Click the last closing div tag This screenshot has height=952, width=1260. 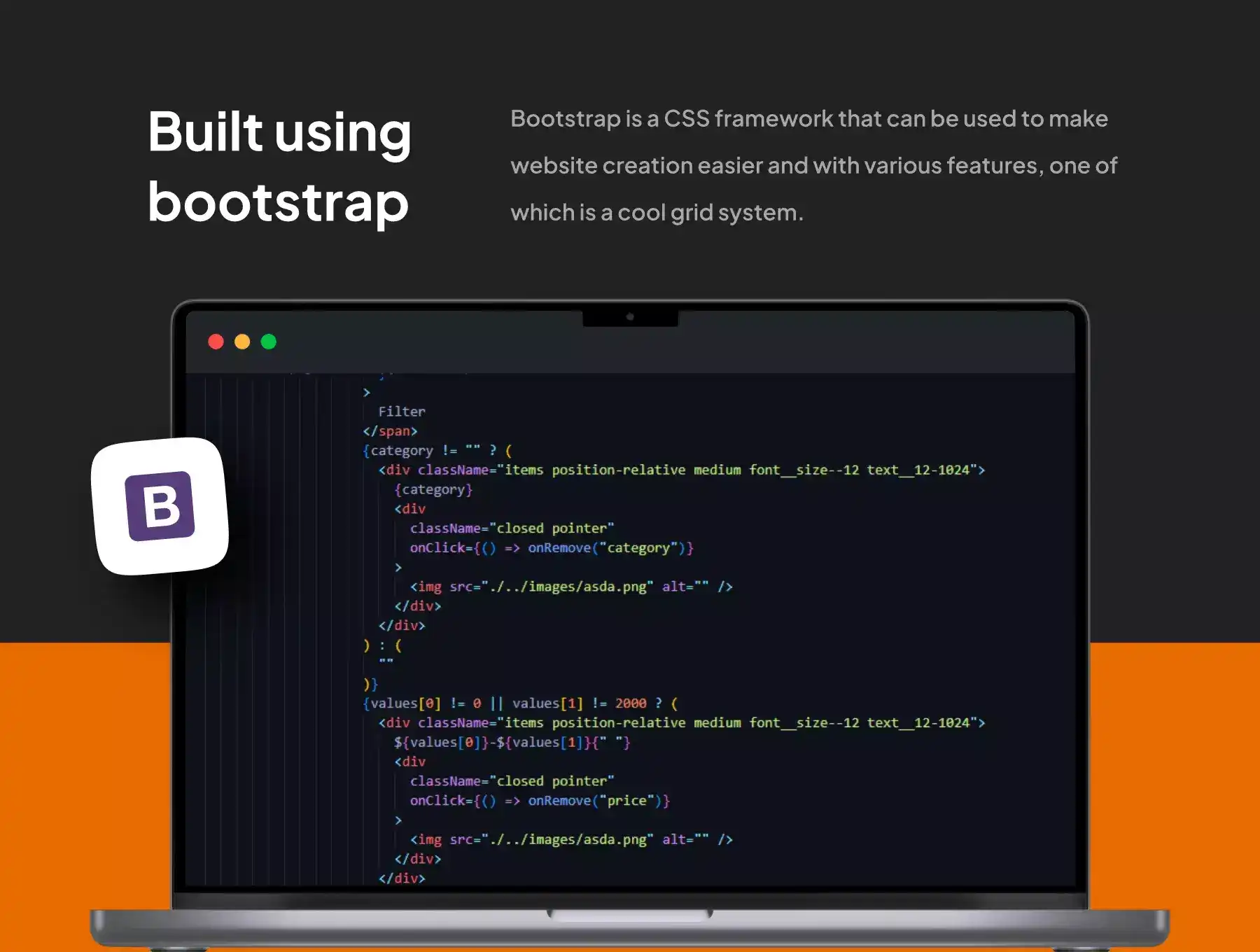402,878
